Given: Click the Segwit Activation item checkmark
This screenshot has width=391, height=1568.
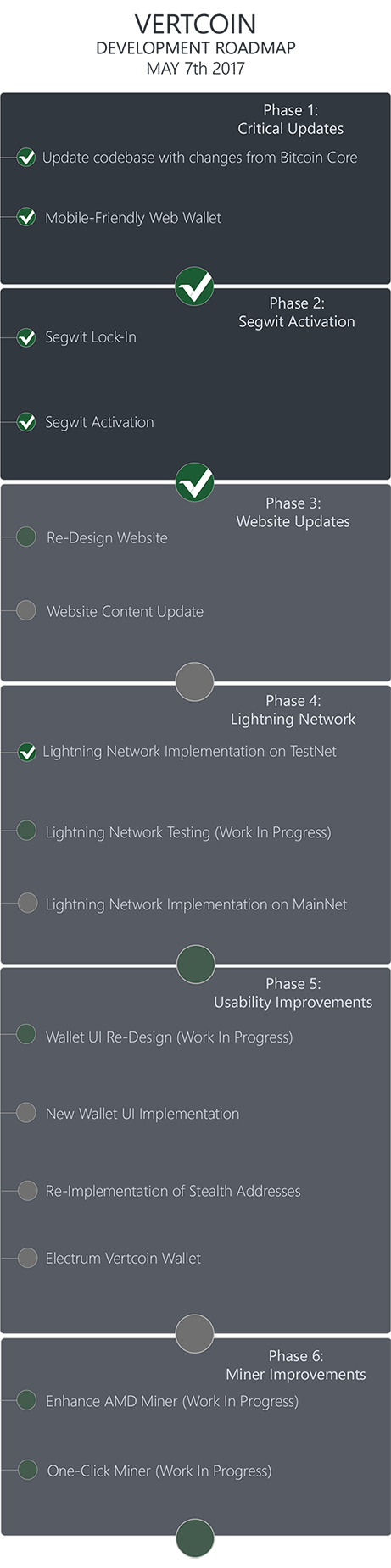Looking at the screenshot, I should click(x=26, y=422).
